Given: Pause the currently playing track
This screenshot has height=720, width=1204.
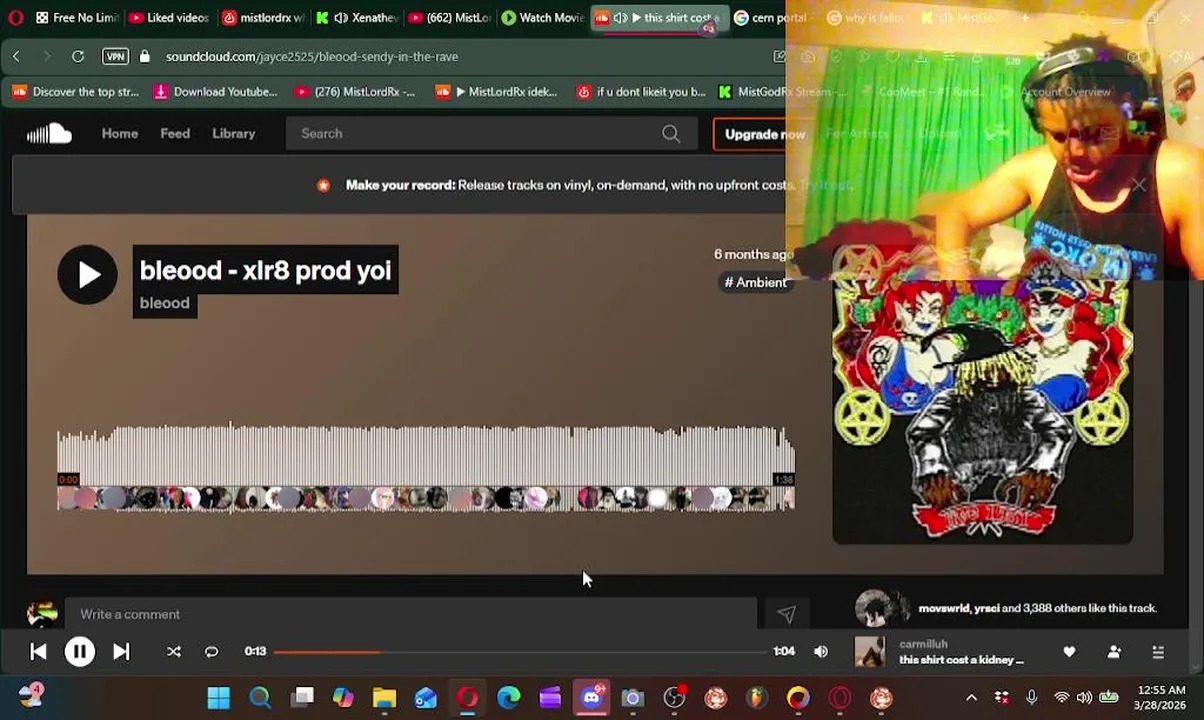Looking at the screenshot, I should (x=79, y=652).
